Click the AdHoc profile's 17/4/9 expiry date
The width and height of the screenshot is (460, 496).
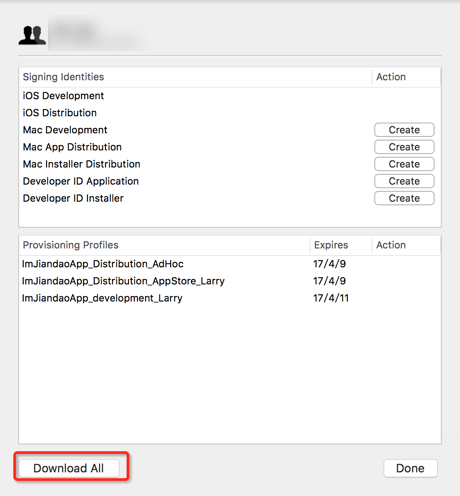pos(329,264)
